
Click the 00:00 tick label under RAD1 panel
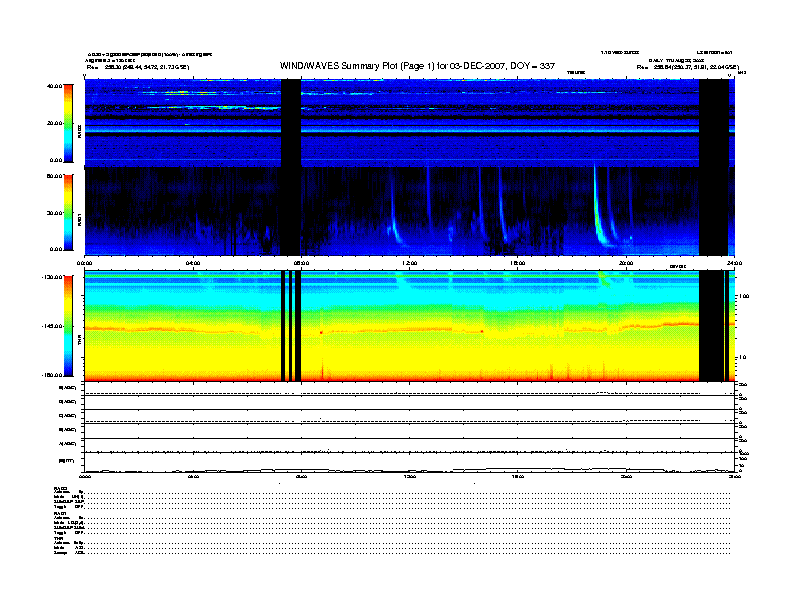(84, 263)
